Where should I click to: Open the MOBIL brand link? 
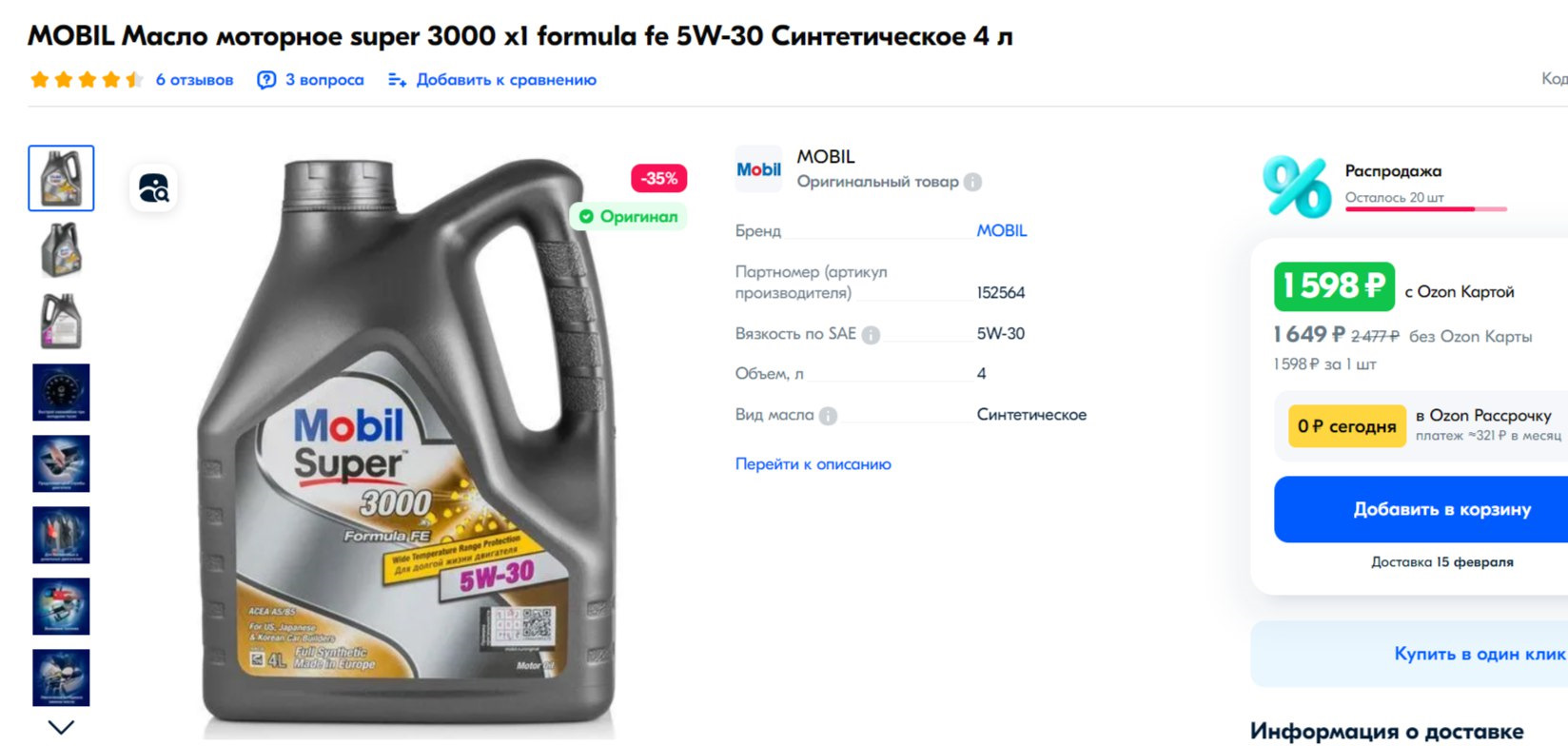[1002, 230]
